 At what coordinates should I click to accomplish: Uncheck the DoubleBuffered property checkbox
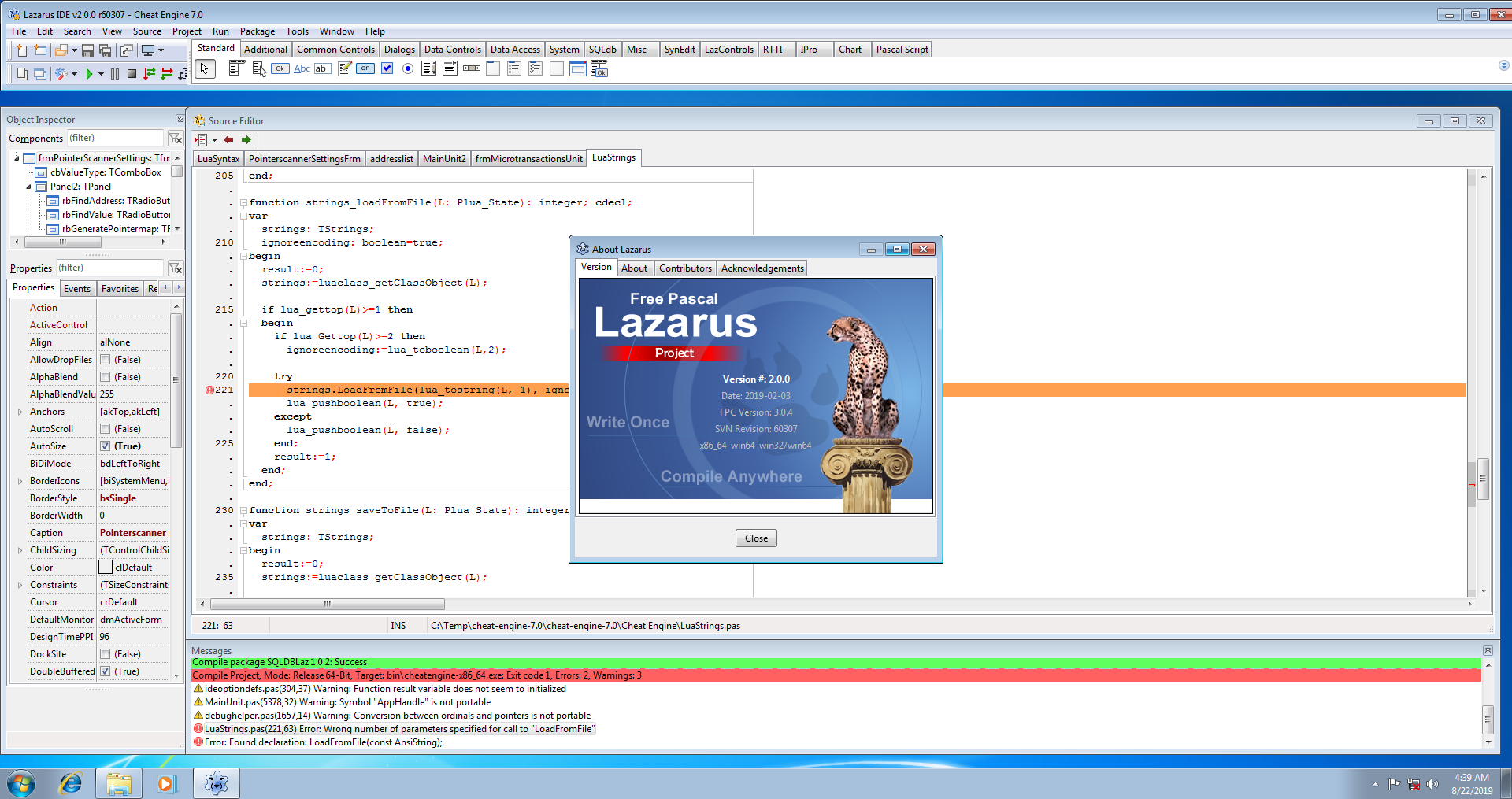click(105, 671)
